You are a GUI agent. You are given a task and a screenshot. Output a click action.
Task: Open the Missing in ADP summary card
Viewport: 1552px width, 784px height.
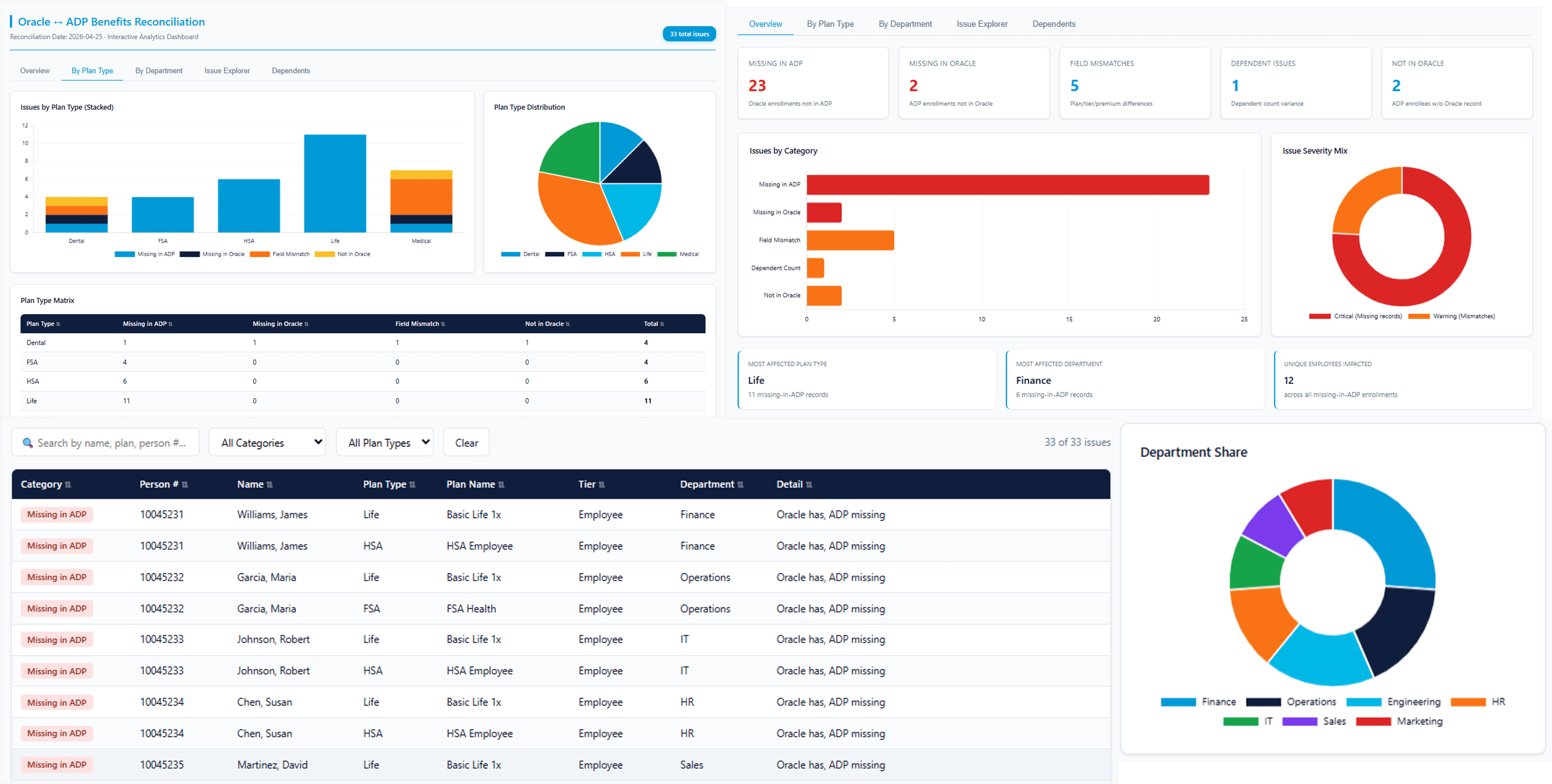813,83
